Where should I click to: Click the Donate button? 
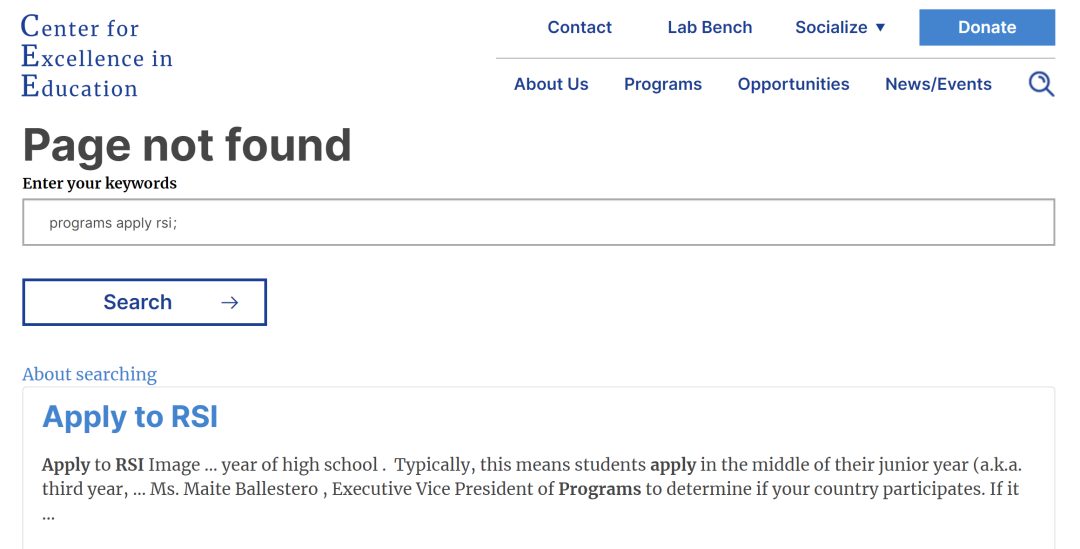click(x=987, y=28)
